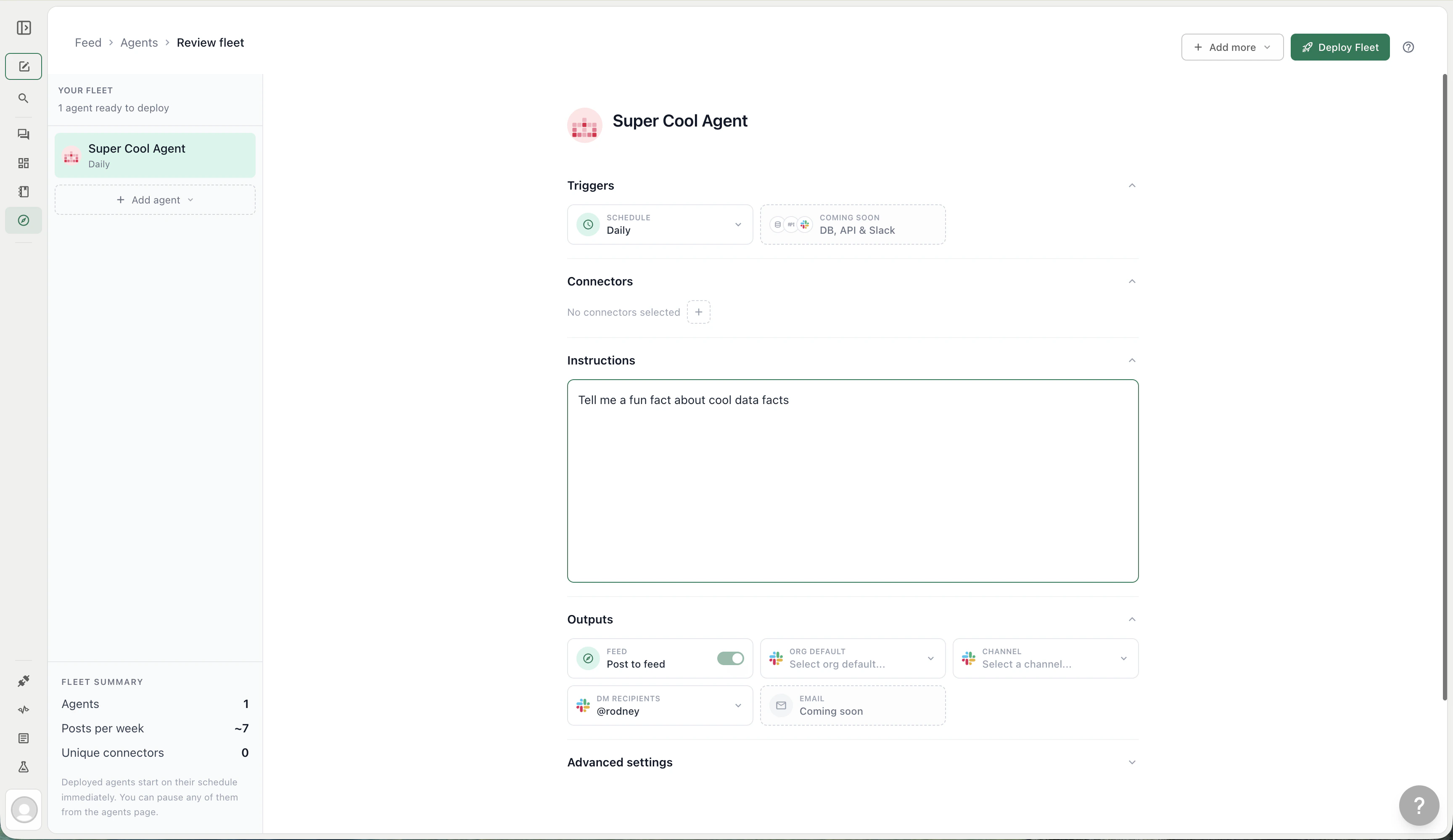The width and height of the screenshot is (1453, 840).
Task: Open the notebook panel
Action: coord(23,191)
